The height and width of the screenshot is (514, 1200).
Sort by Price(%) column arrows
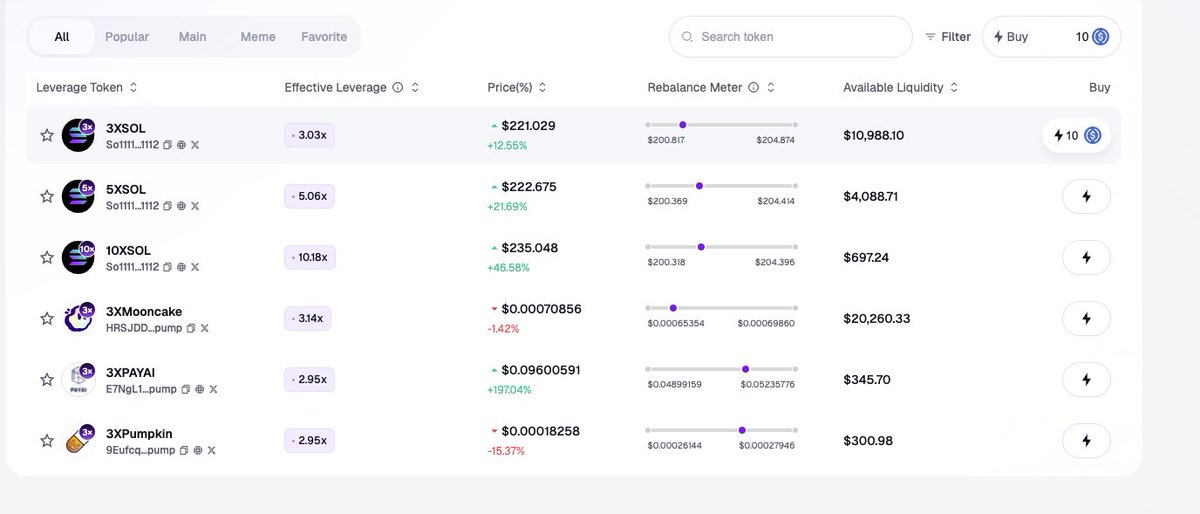click(x=542, y=88)
